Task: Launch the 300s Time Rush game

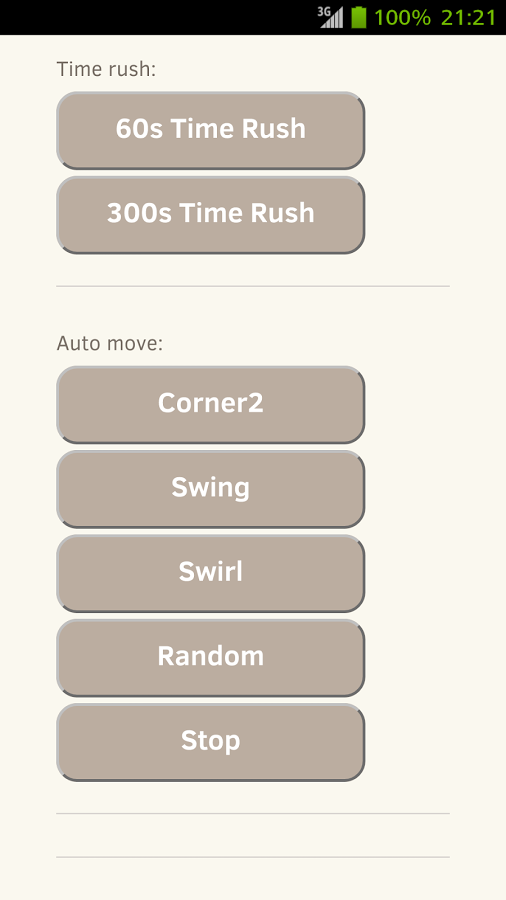Action: click(x=211, y=215)
